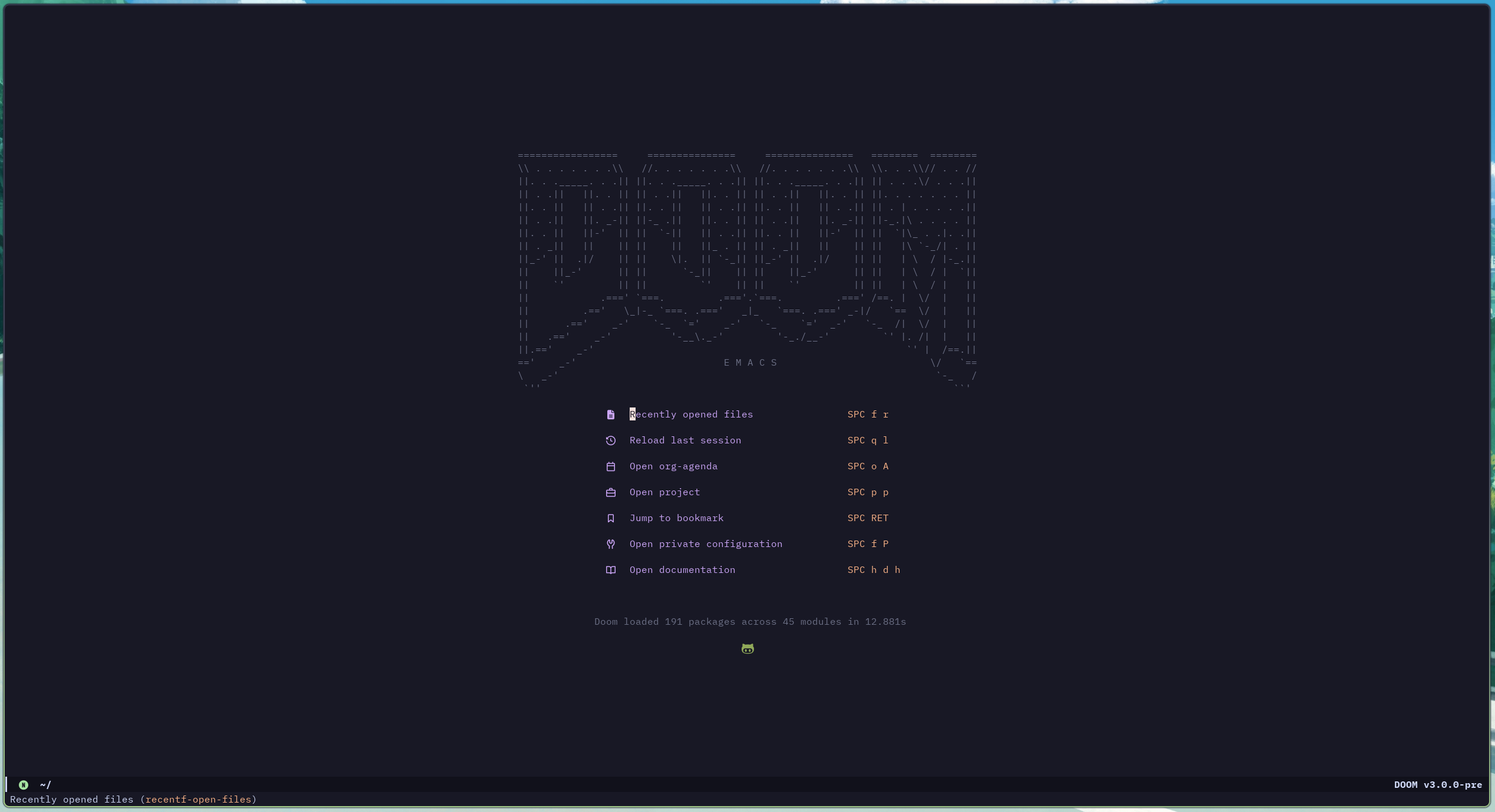Image resolution: width=1495 pixels, height=812 pixels.
Task: Click the briefcase icon for Open project
Action: click(x=611, y=492)
